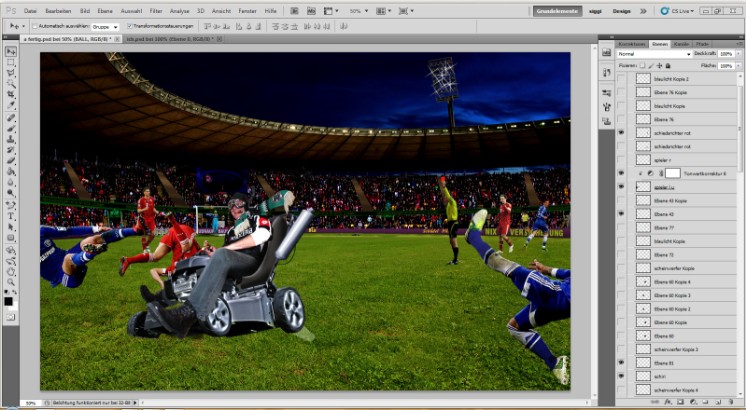
Task: Select the Type tool in the toolbox
Action: (11, 215)
